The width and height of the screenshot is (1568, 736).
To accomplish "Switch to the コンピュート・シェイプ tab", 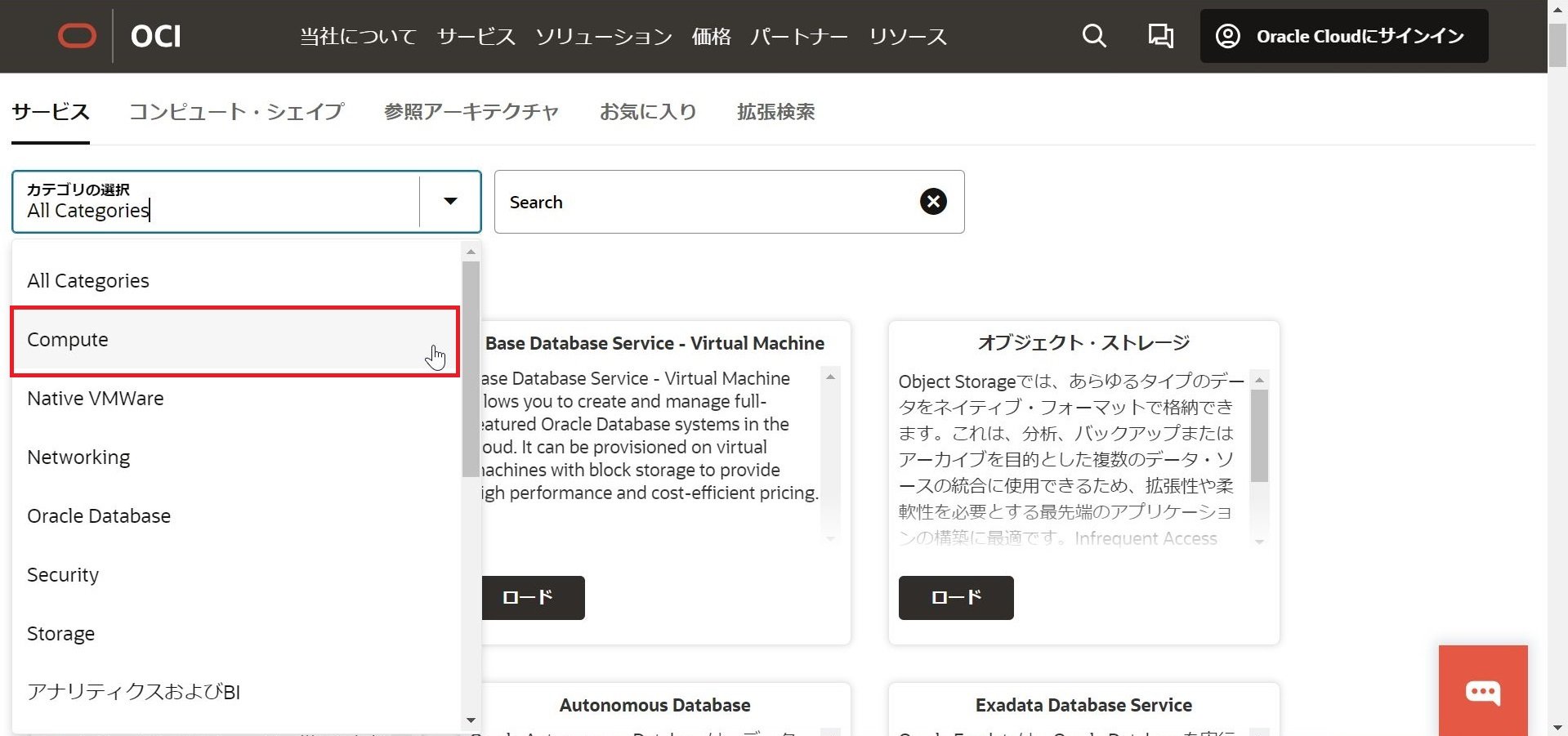I will coord(236,112).
